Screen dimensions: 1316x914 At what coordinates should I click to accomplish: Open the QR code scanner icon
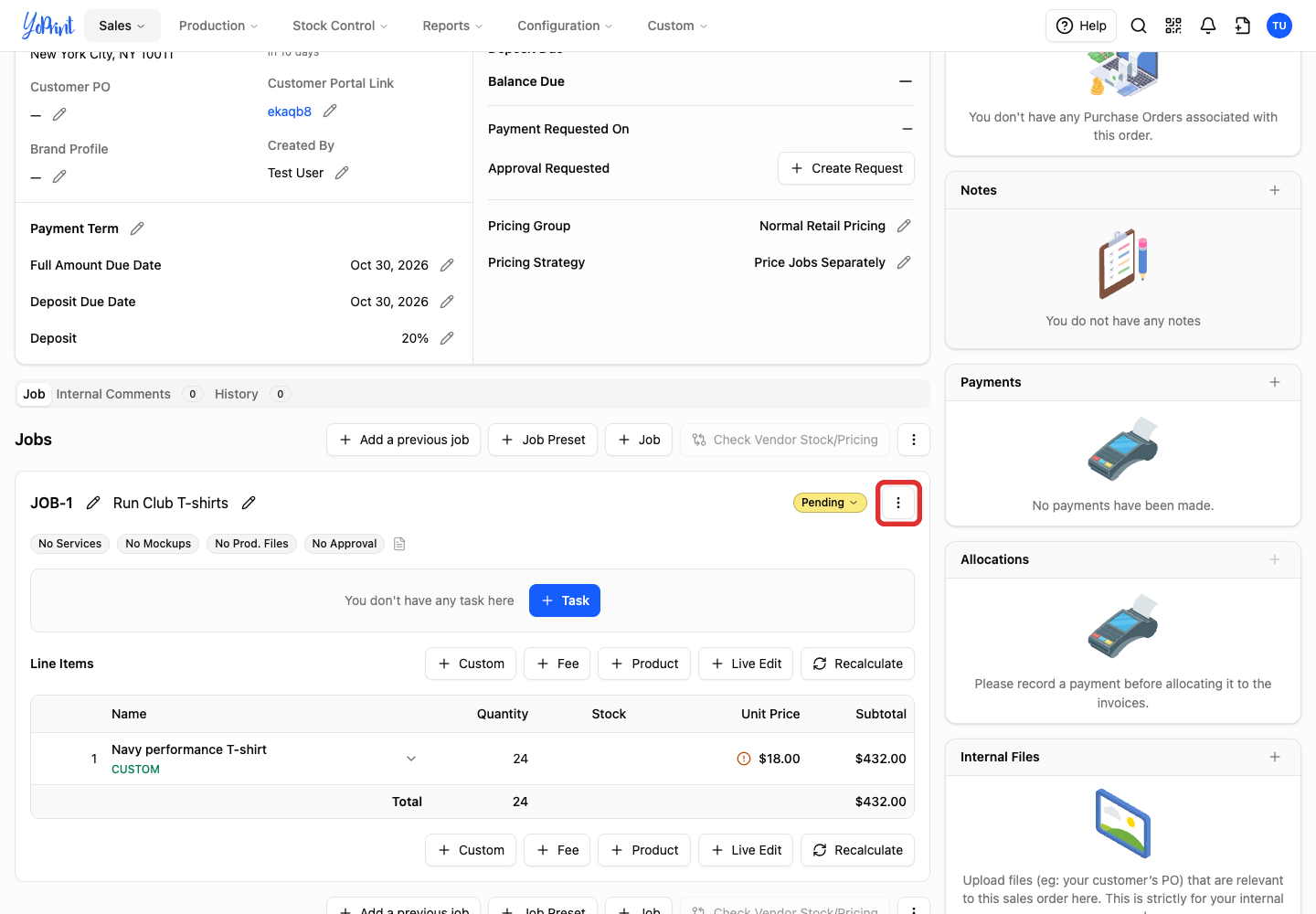tap(1173, 26)
